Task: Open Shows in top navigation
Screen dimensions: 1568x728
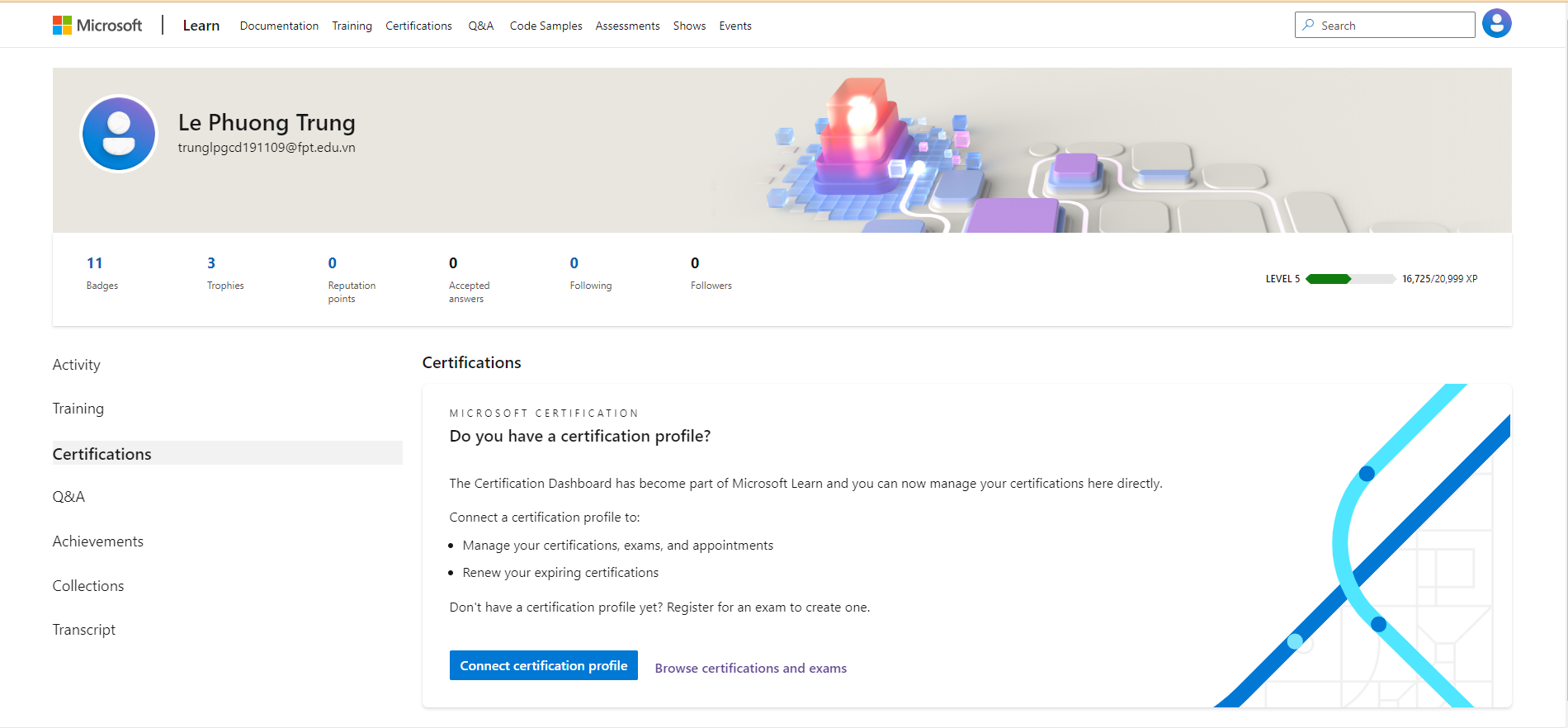Action: click(x=689, y=26)
